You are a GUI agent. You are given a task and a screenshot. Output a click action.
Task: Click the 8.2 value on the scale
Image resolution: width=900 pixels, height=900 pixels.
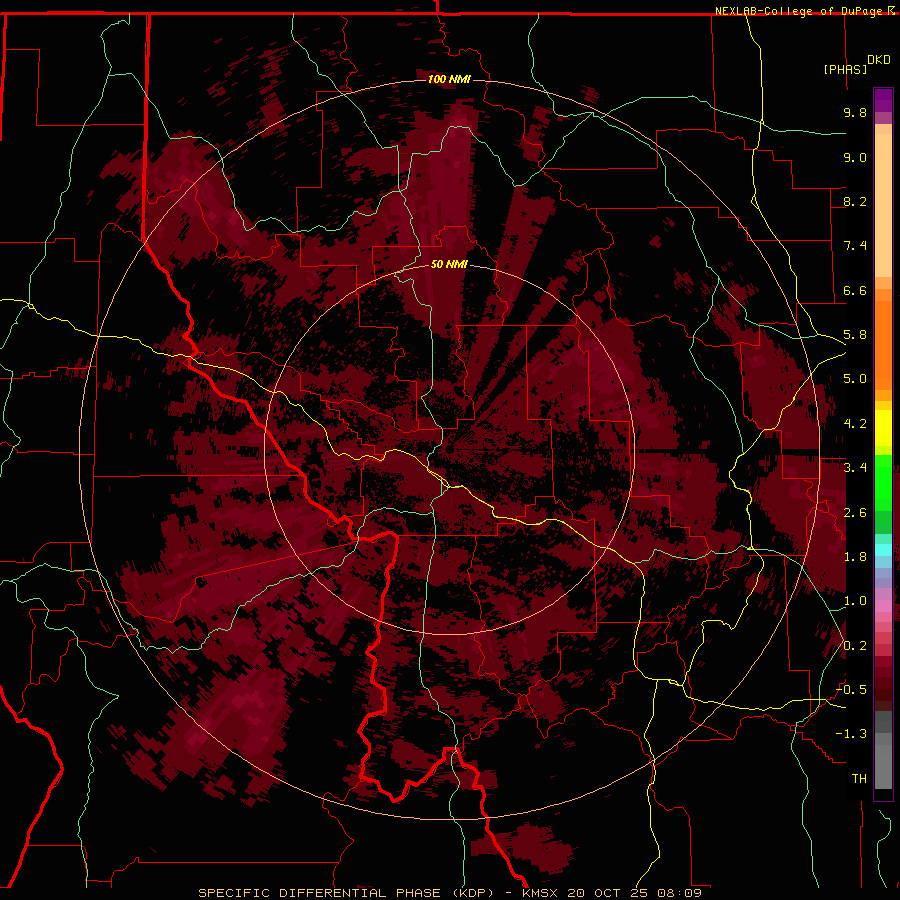tap(855, 201)
